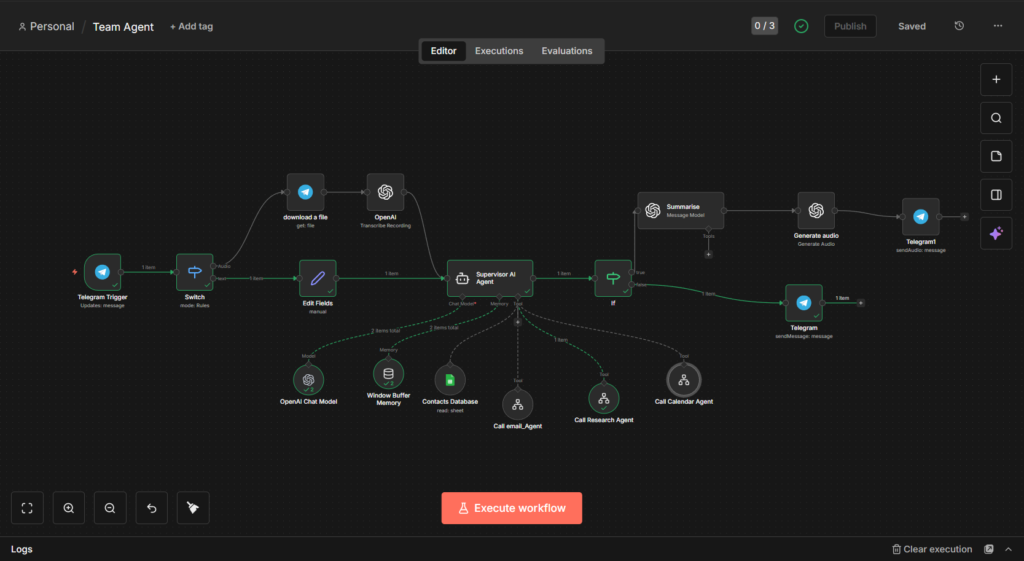Open the AI assistant sparkle button
1024x561 pixels.
click(x=996, y=233)
